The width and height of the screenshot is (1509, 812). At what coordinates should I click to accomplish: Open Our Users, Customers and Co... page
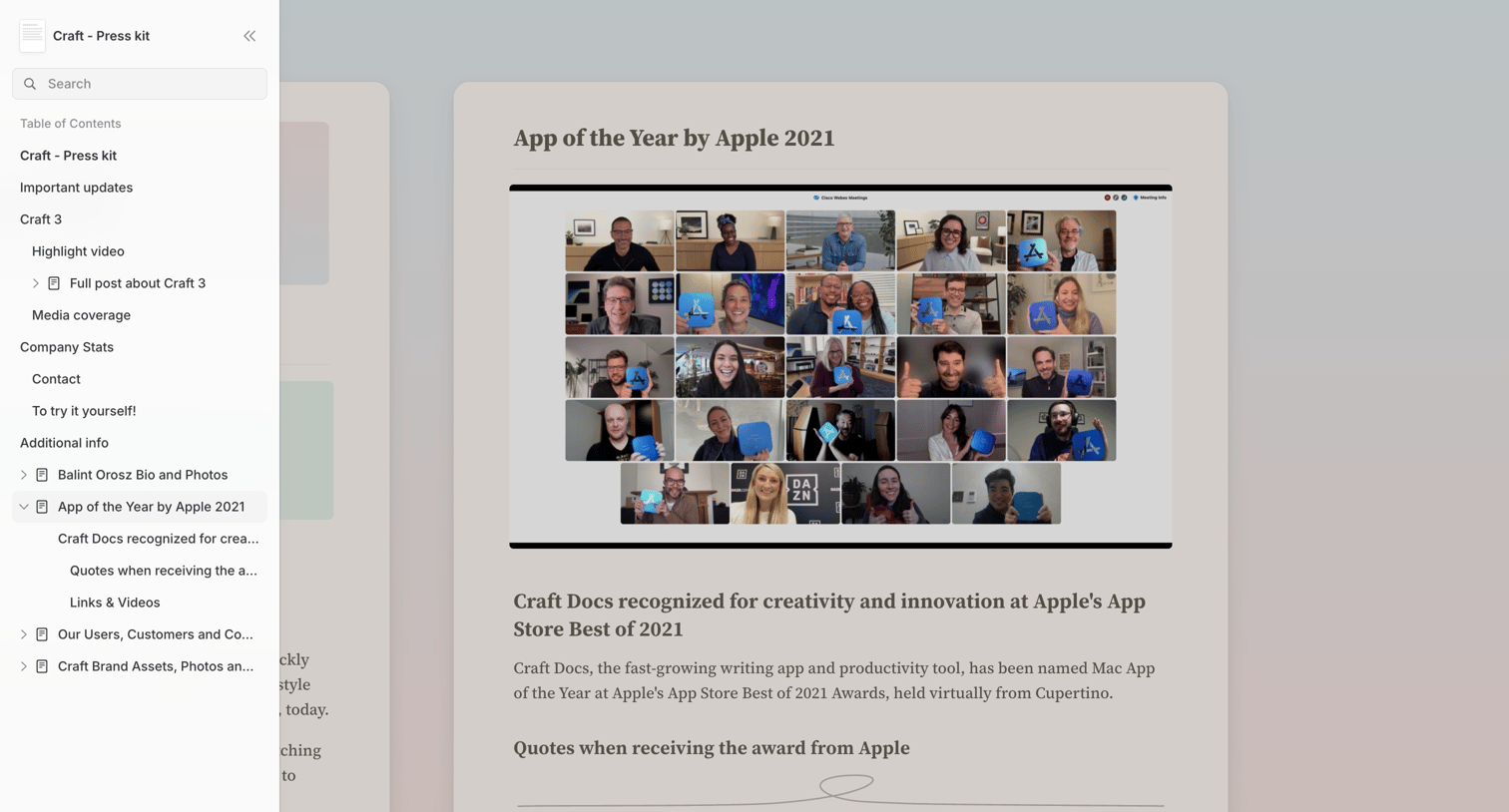point(156,634)
